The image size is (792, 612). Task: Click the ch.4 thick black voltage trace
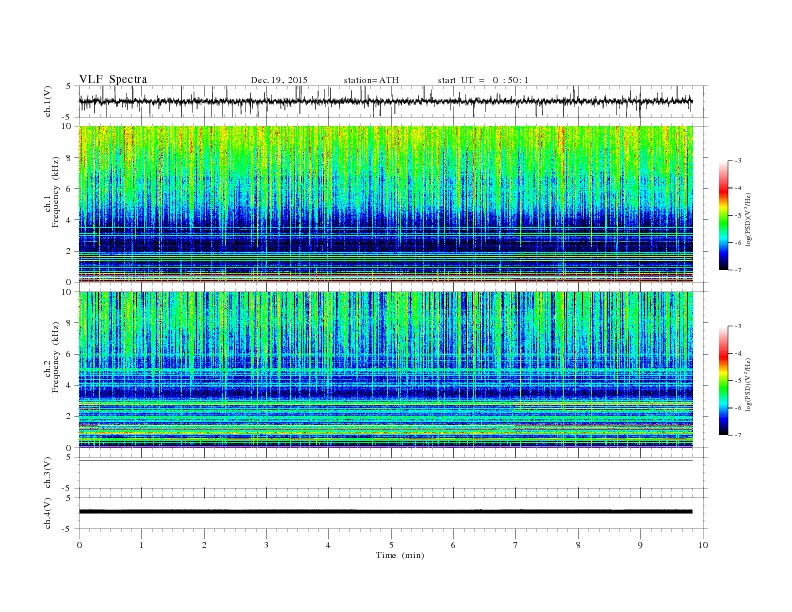coord(385,512)
